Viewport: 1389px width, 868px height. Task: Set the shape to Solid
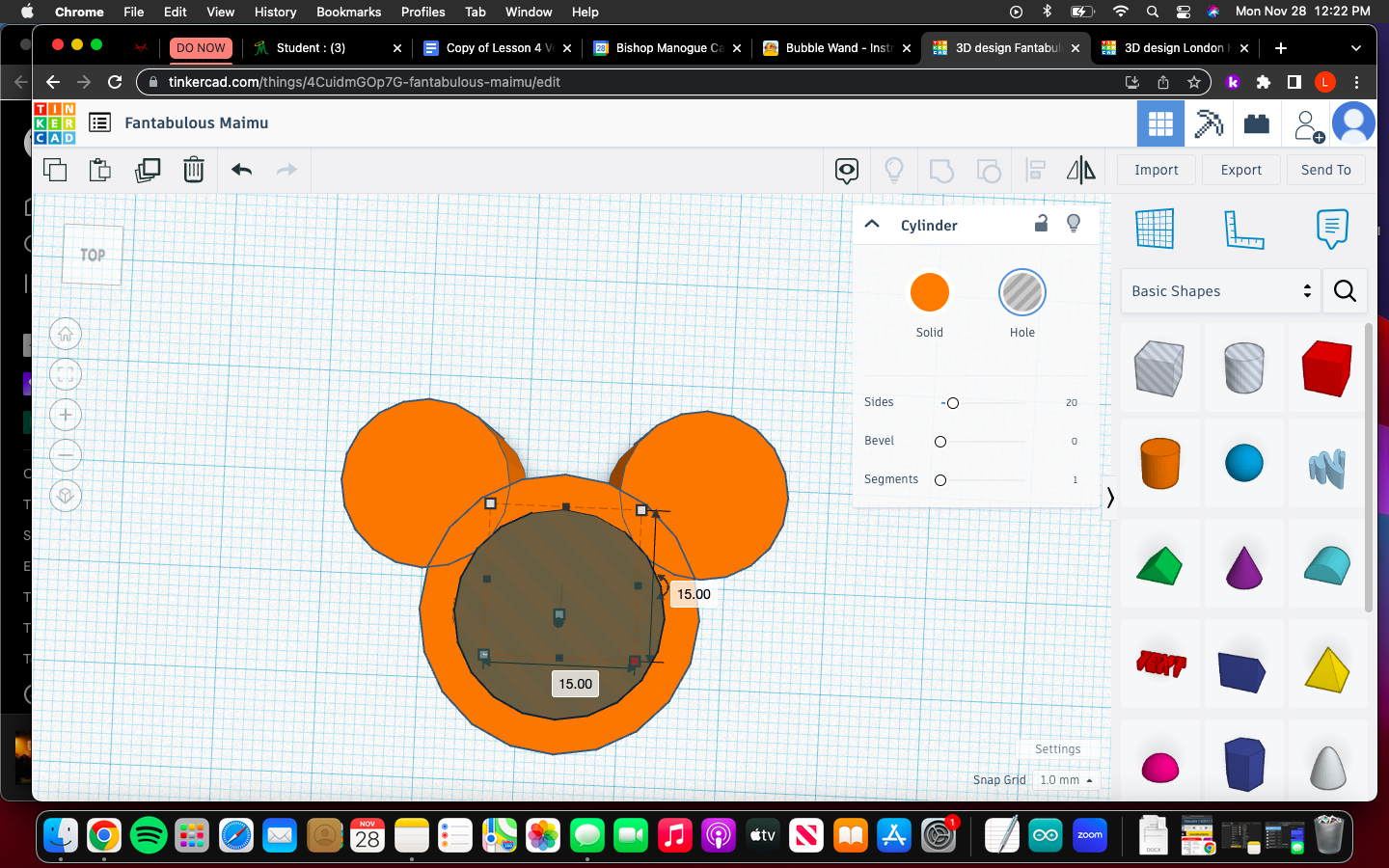coord(929,292)
